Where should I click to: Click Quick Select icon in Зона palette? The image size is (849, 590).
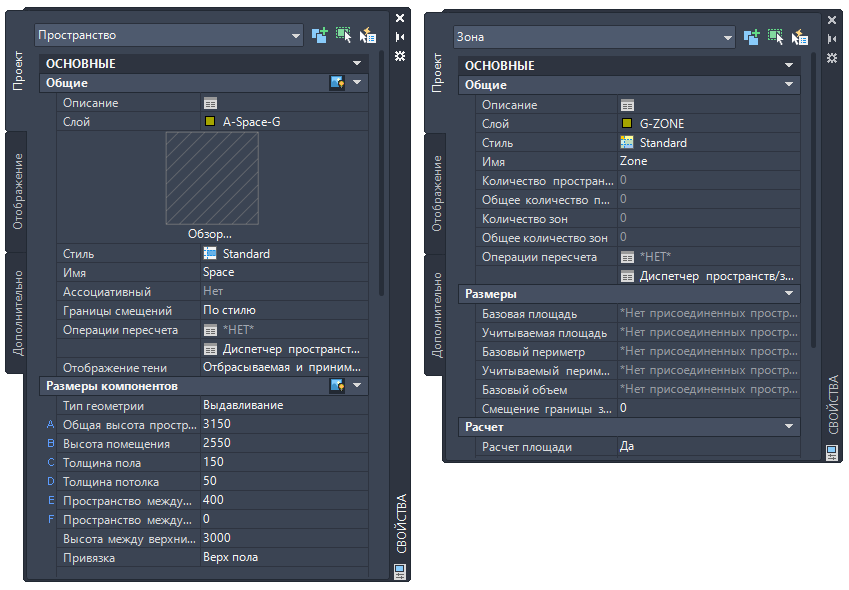tap(800, 37)
